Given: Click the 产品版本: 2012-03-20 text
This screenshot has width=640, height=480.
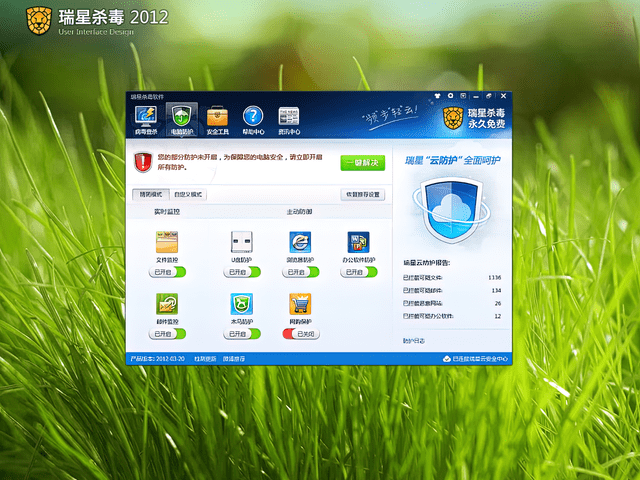Looking at the screenshot, I should click(158, 359).
